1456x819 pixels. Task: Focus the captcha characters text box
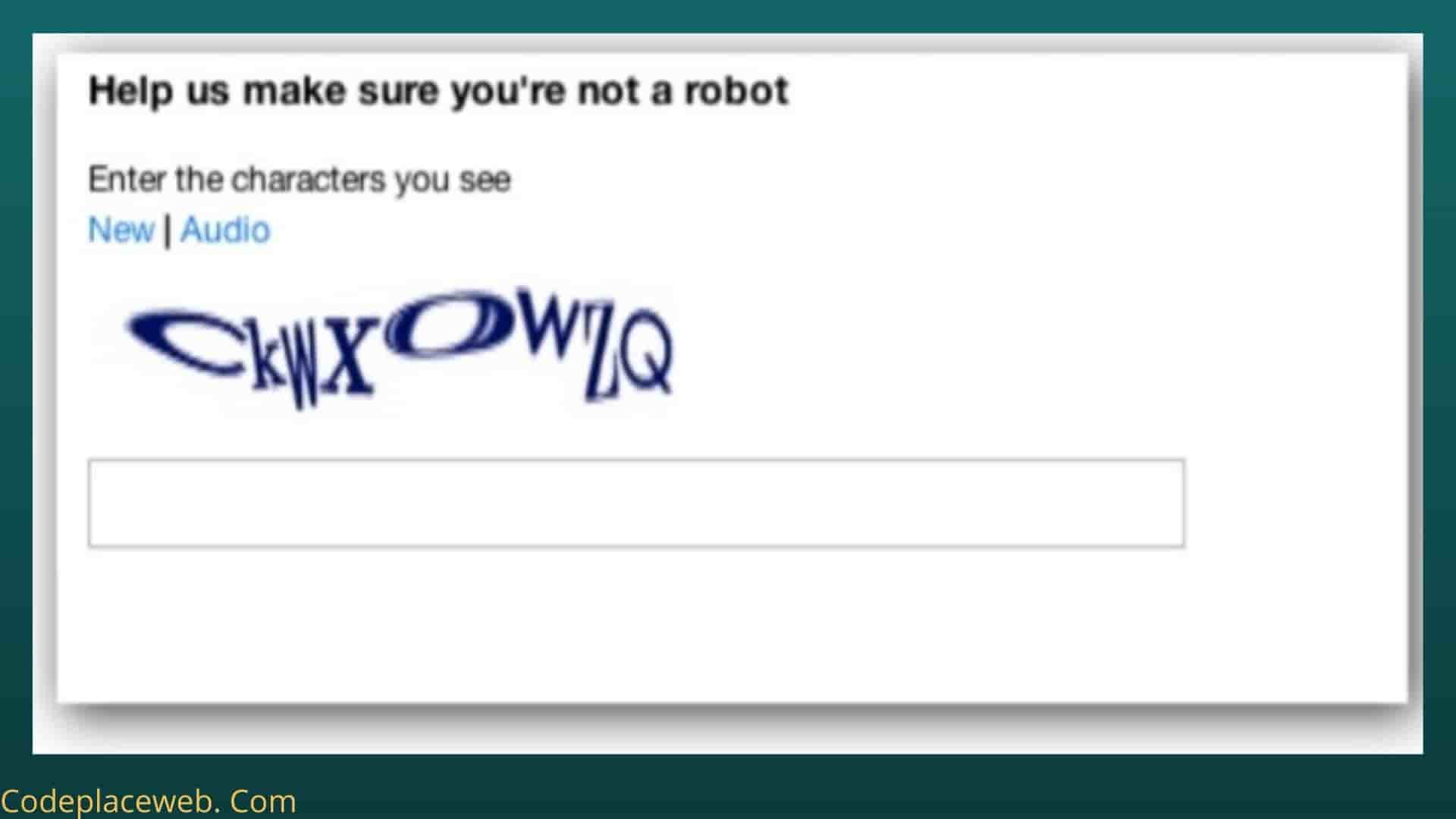point(636,503)
